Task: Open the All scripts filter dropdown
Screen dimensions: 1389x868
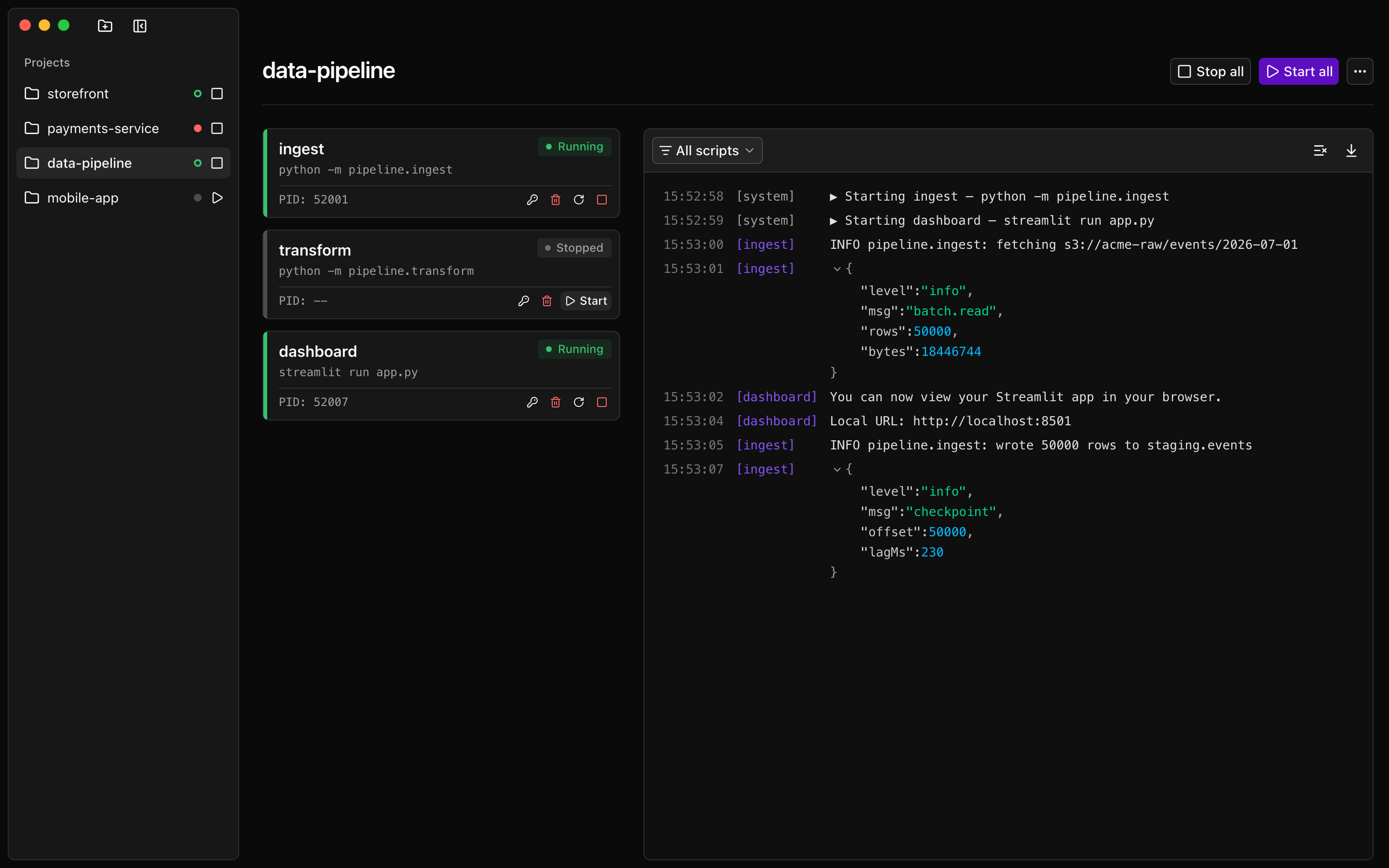Action: pos(707,150)
